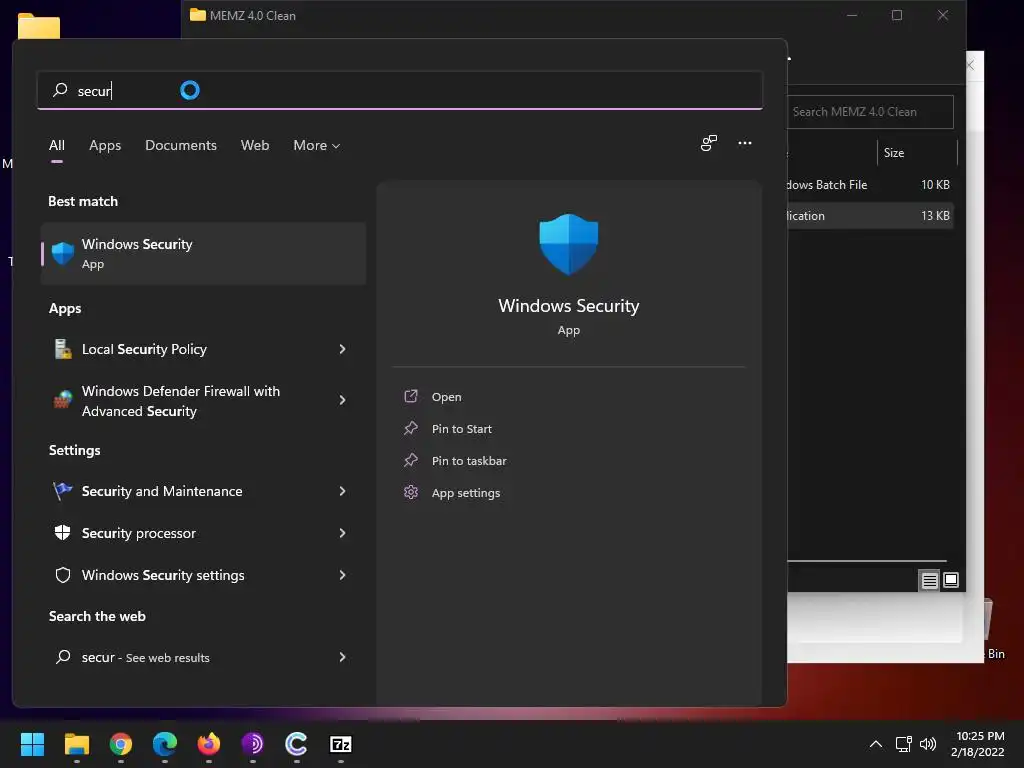Click the network icon in system tray
The image size is (1024, 768).
tap(904, 744)
